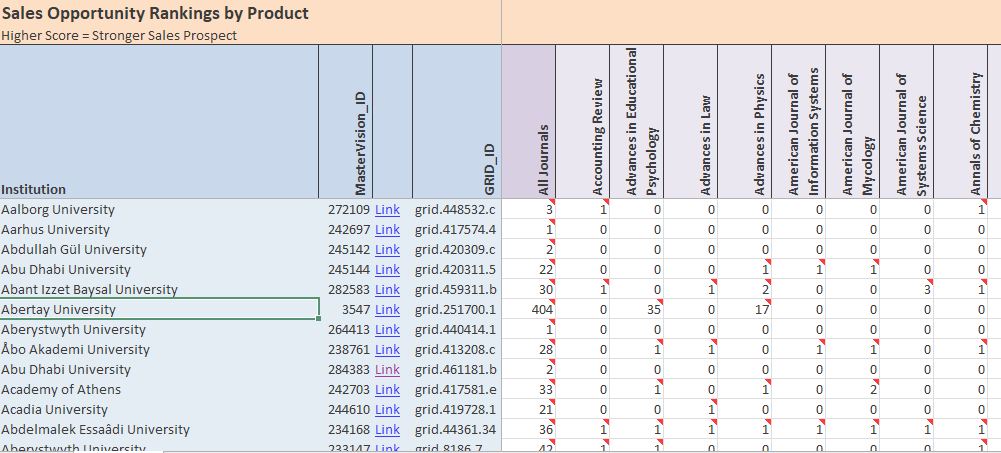The width and height of the screenshot is (1001, 453).
Task: Click the grid.251700.1 GRID ID cell
Action: 456,310
